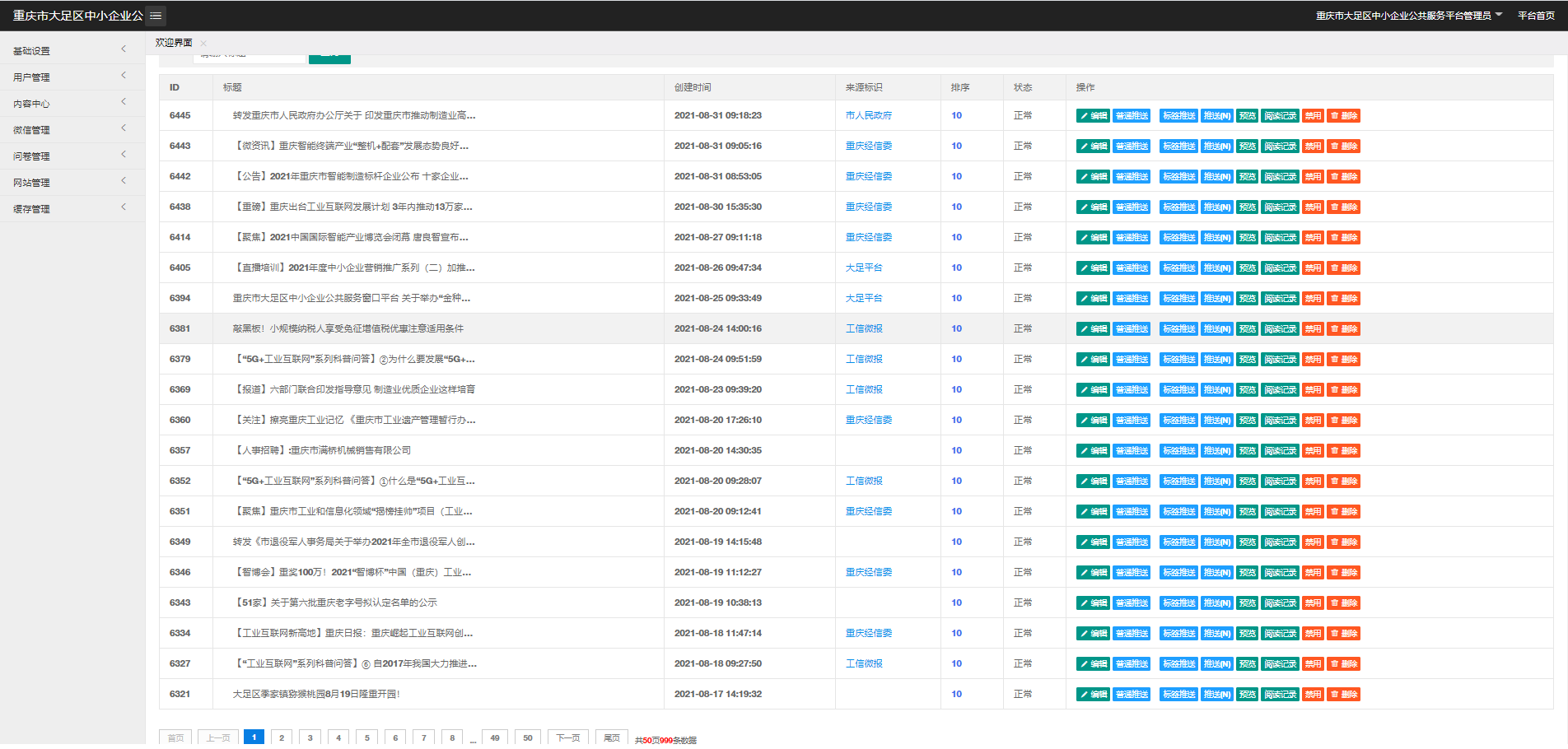Viewport: 1568px width, 749px height.
Task: Click the 下一页 next page button
Action: 568,738
